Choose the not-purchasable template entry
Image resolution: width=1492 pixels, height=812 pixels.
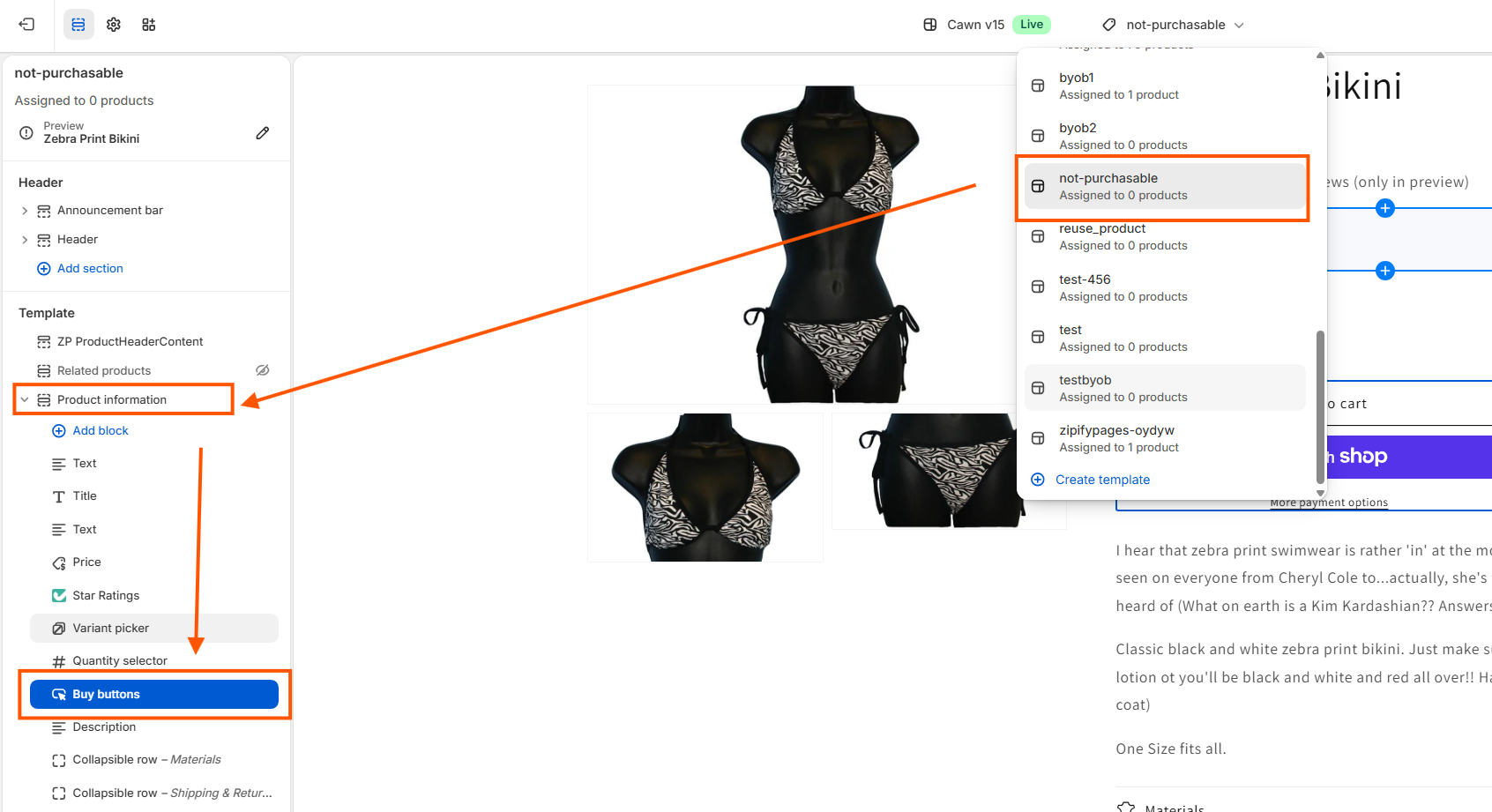tap(1165, 187)
